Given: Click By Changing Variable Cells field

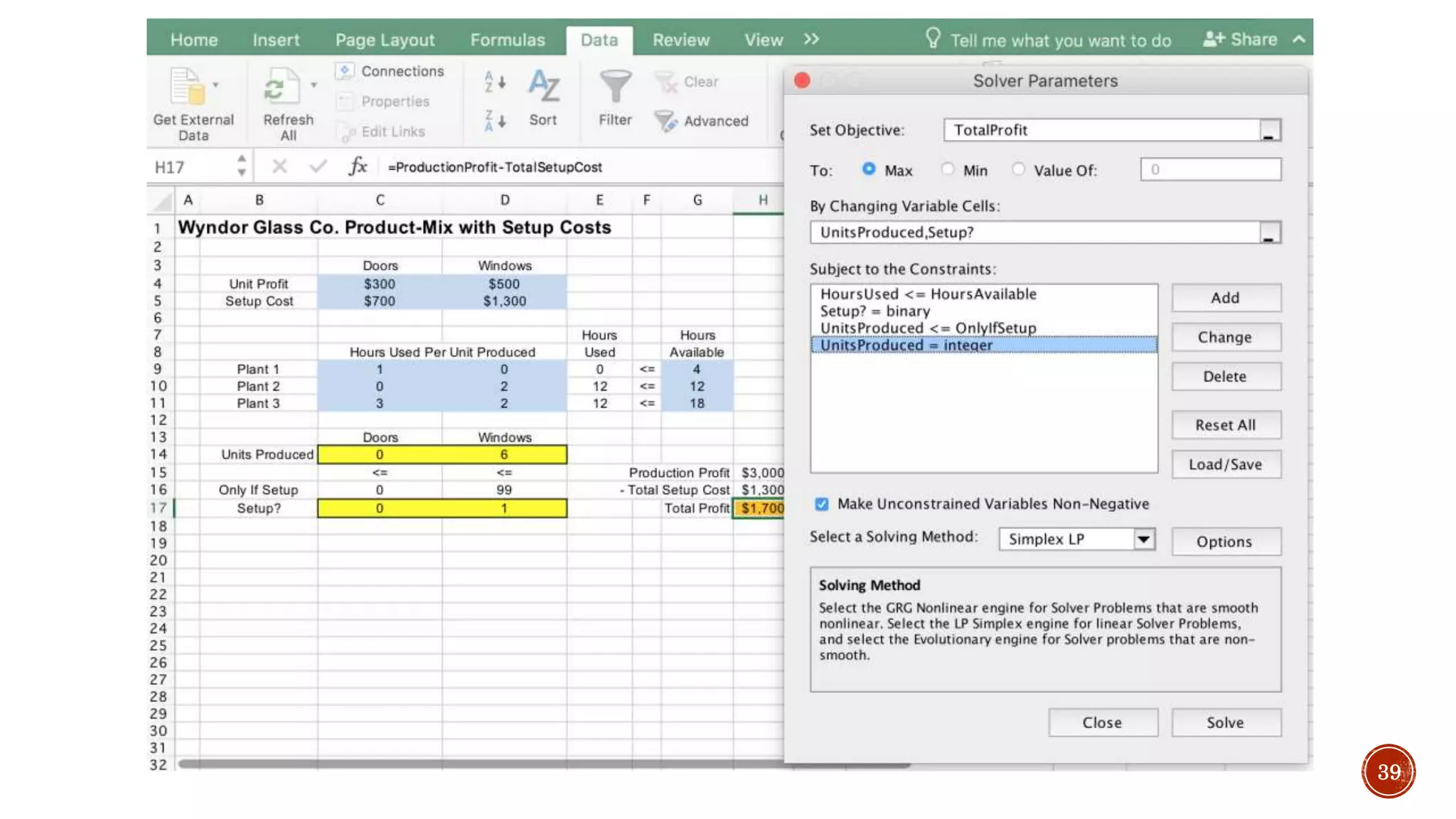Looking at the screenshot, I should click(1034, 232).
